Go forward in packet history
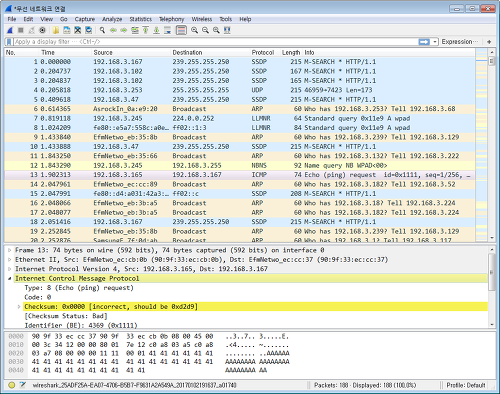The height and width of the screenshot is (394, 500). point(124,30)
